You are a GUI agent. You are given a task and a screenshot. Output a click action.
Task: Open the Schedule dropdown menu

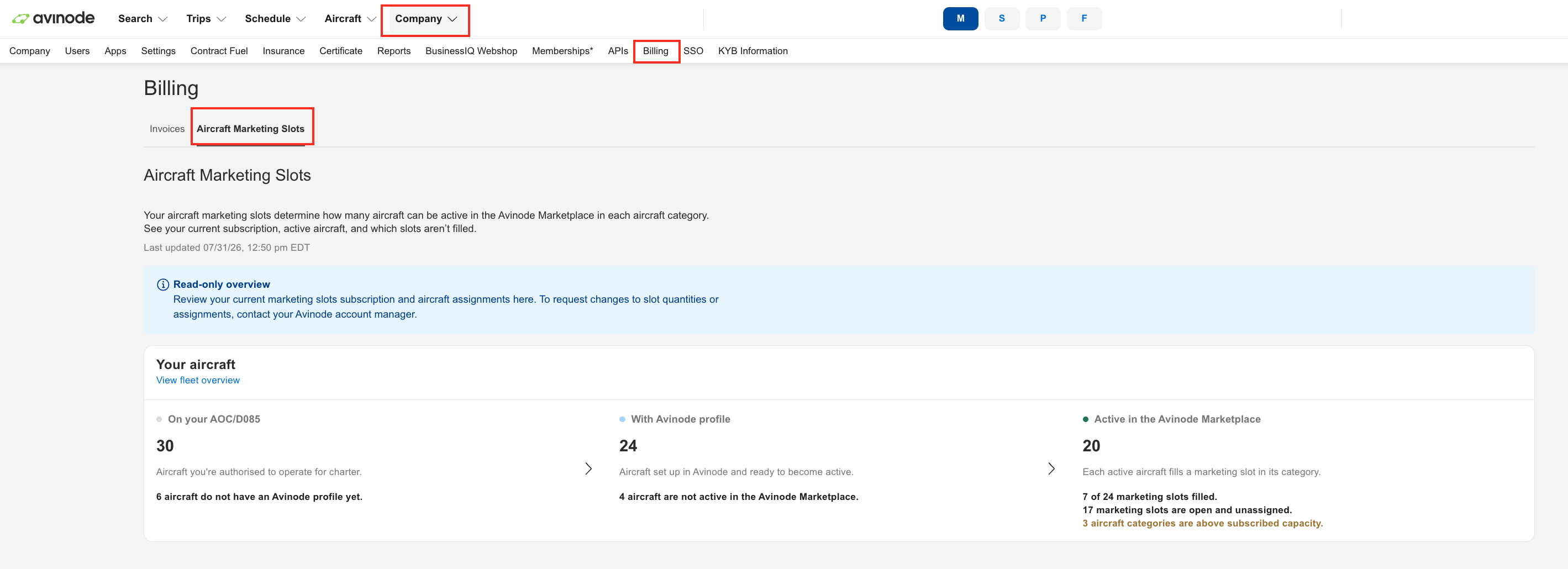(275, 19)
